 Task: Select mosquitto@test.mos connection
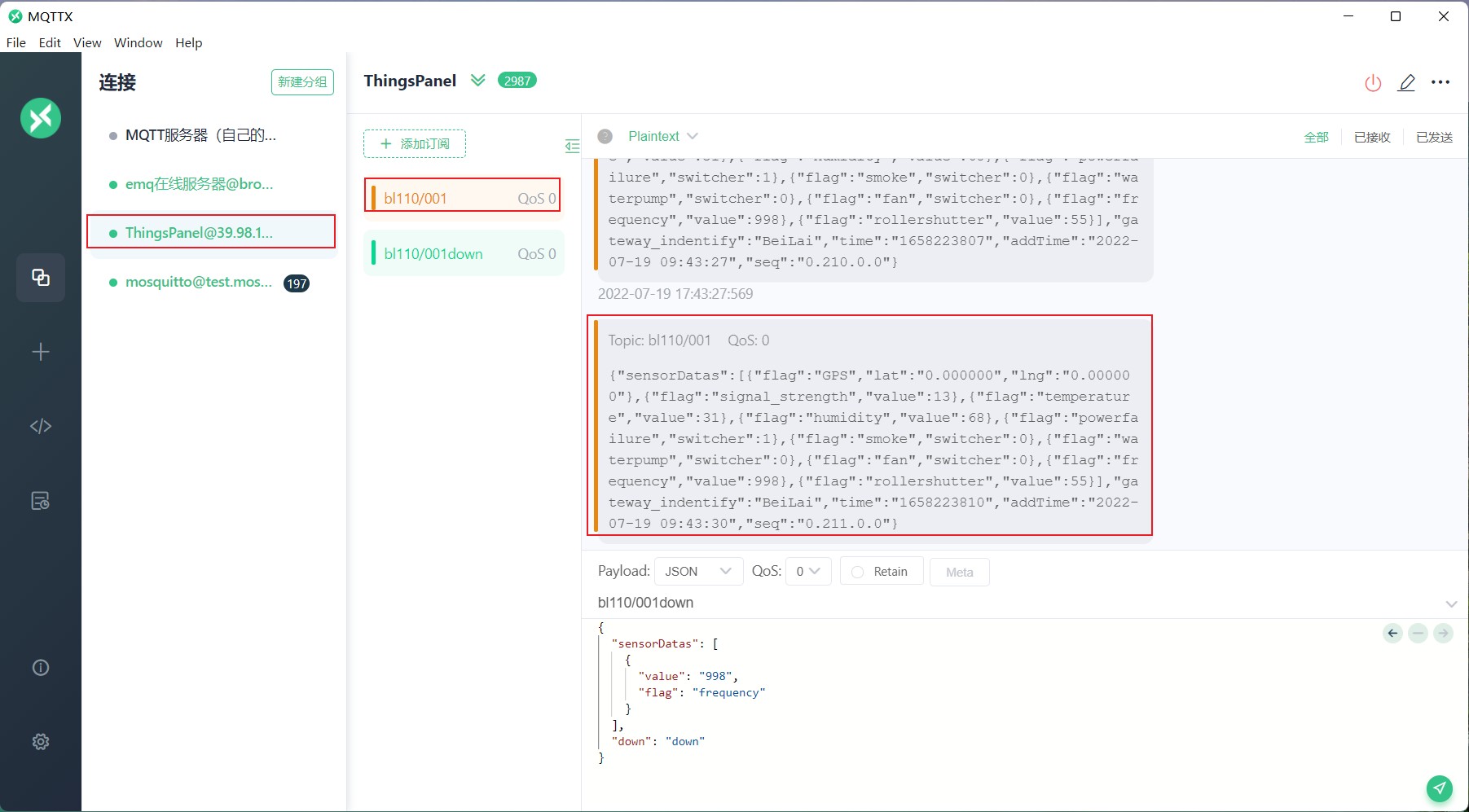pos(212,283)
